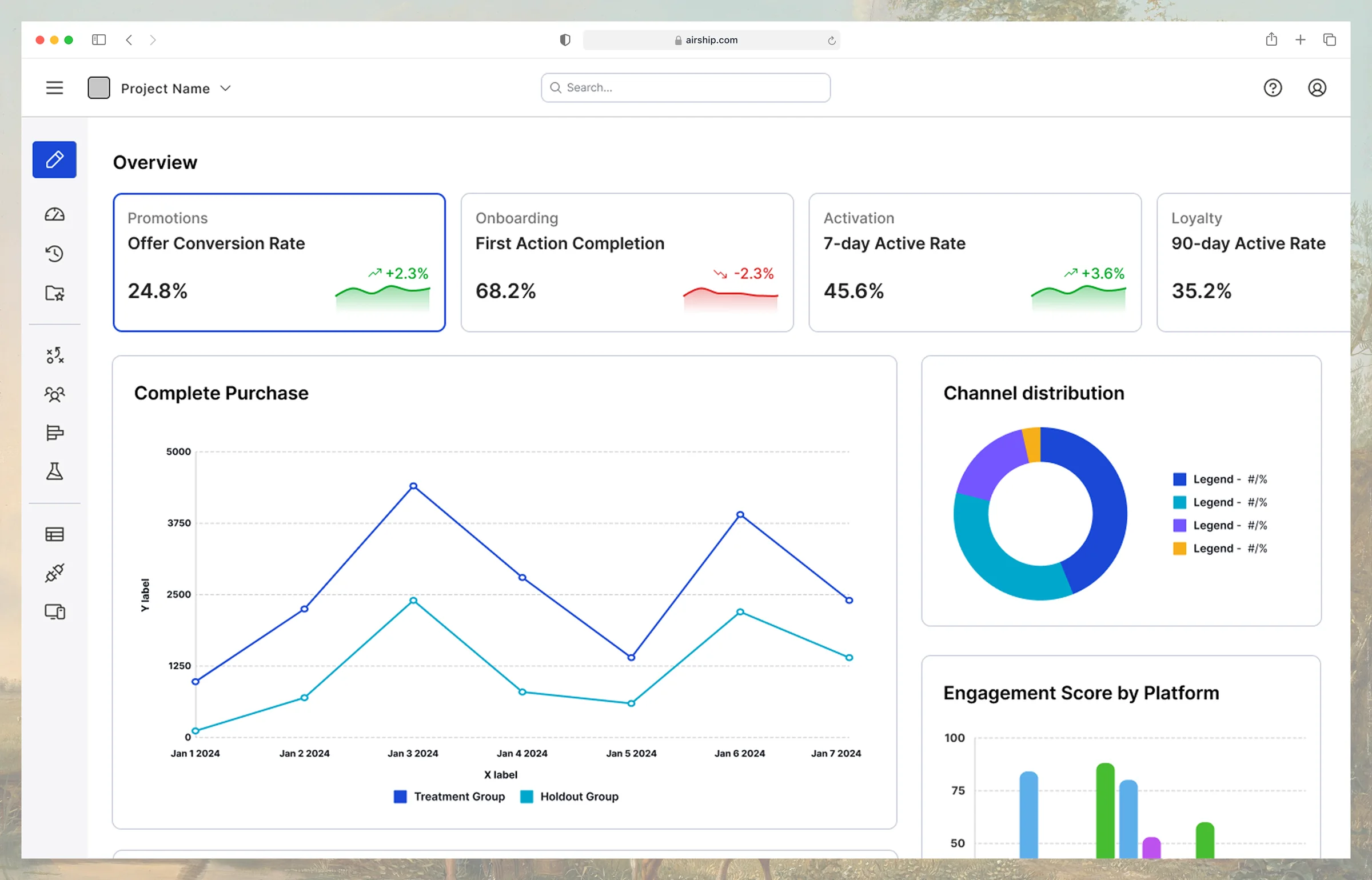Screen dimensions: 1372x880
Task: Open the Safari share icon
Action: click(1271, 39)
